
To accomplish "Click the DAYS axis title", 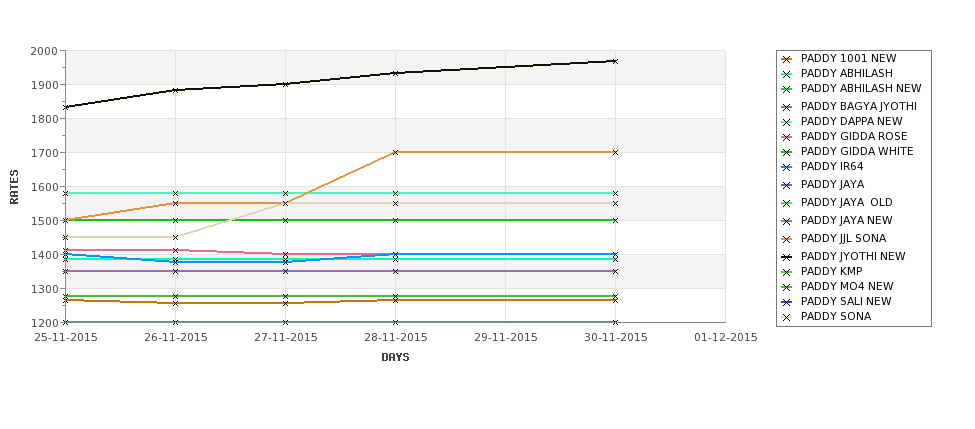I will (395, 358).
